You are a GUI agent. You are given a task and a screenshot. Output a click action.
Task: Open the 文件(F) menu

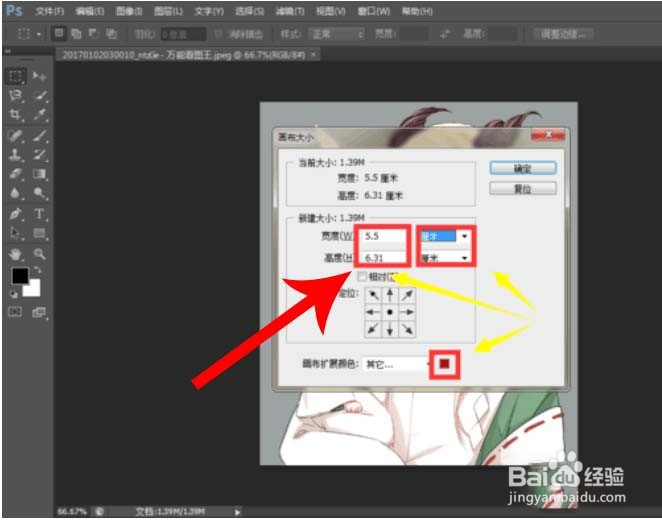coord(49,11)
